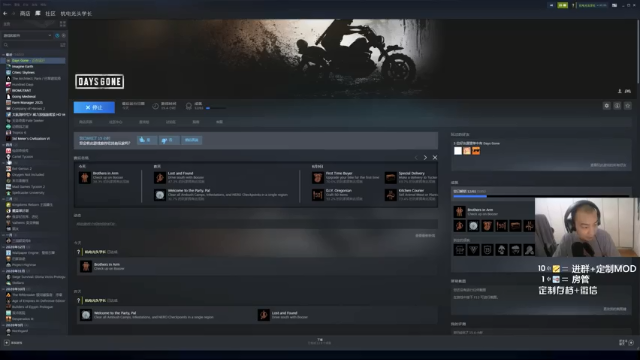Open the 社区 community menu
The width and height of the screenshot is (640, 360).
click(50, 13)
